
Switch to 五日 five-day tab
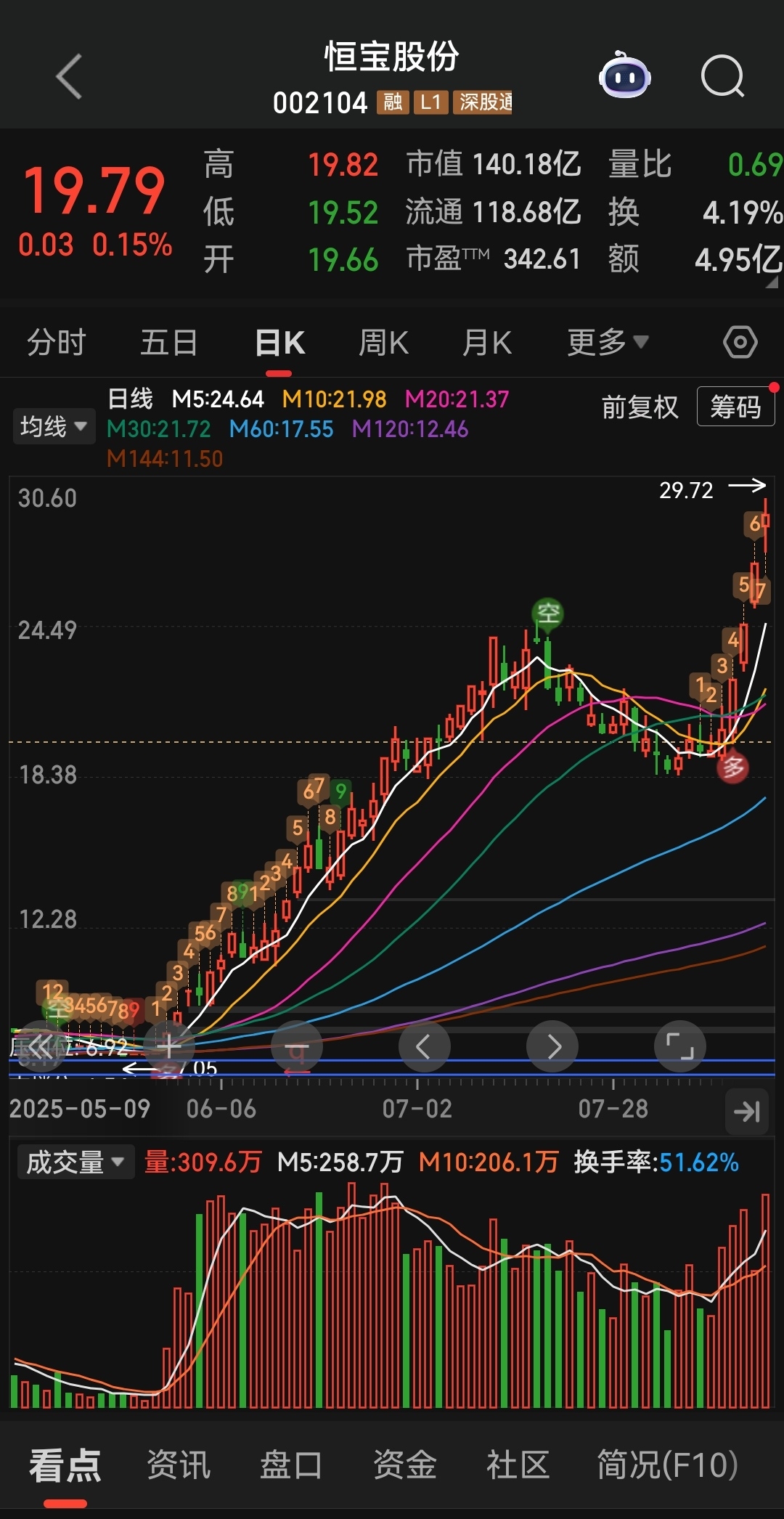coord(168,342)
